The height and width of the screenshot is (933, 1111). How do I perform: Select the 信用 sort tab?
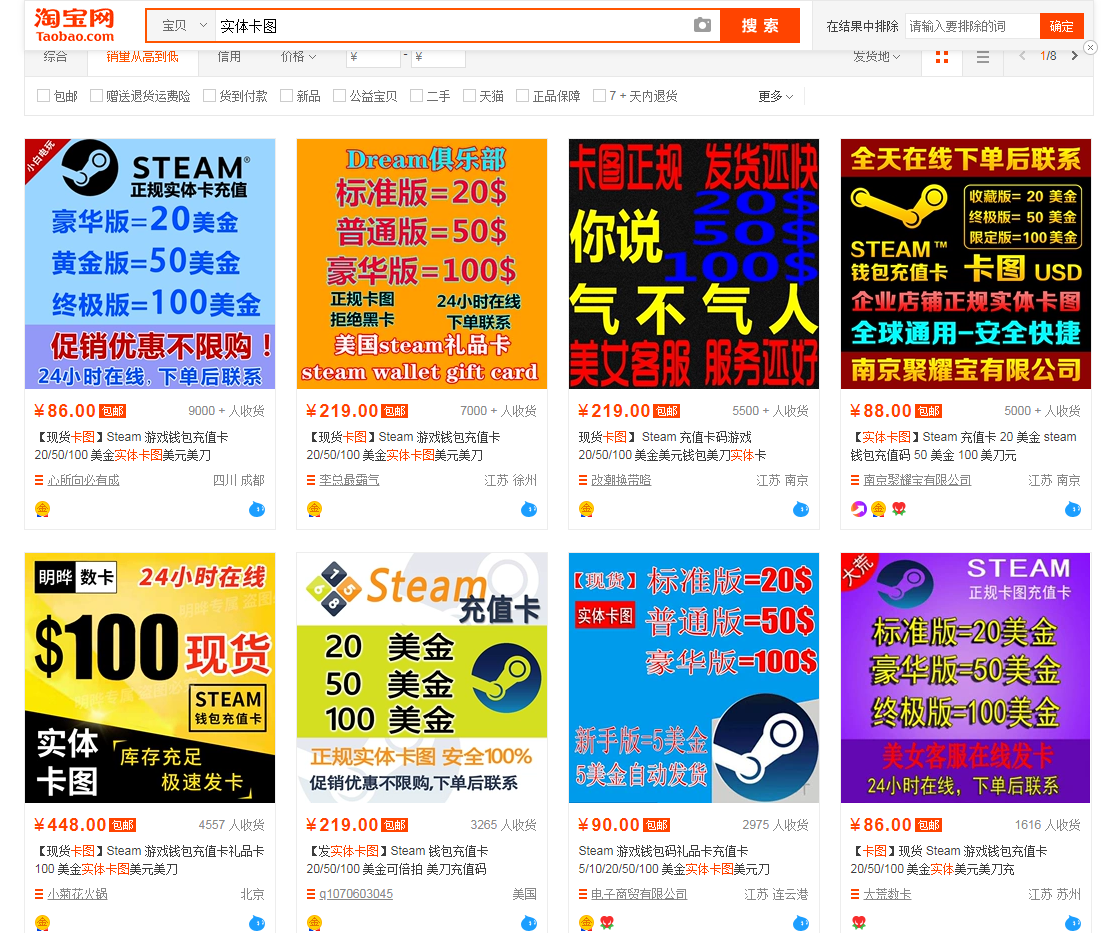pyautogui.click(x=229, y=57)
